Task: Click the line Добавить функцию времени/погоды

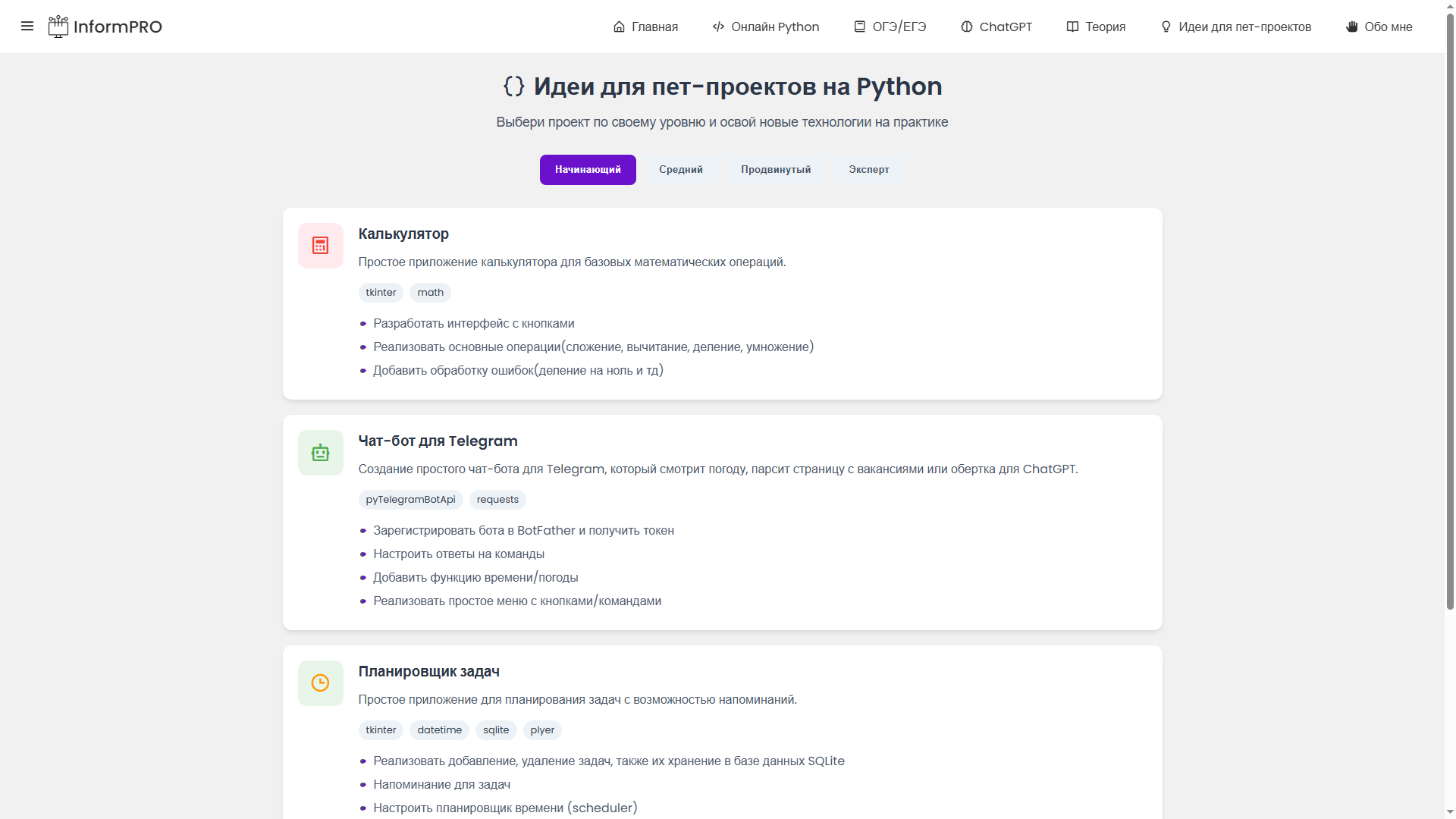Action: coord(475,578)
